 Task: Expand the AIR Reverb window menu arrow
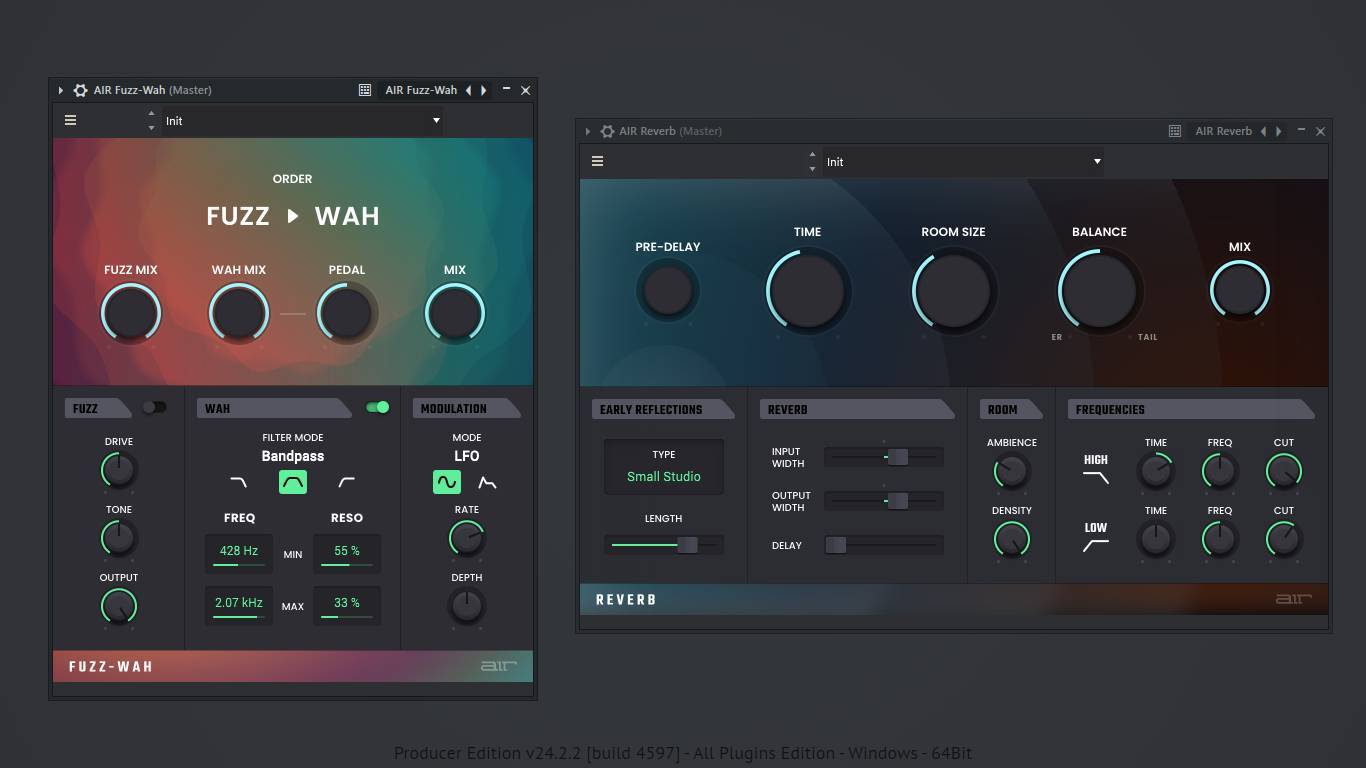coord(588,131)
